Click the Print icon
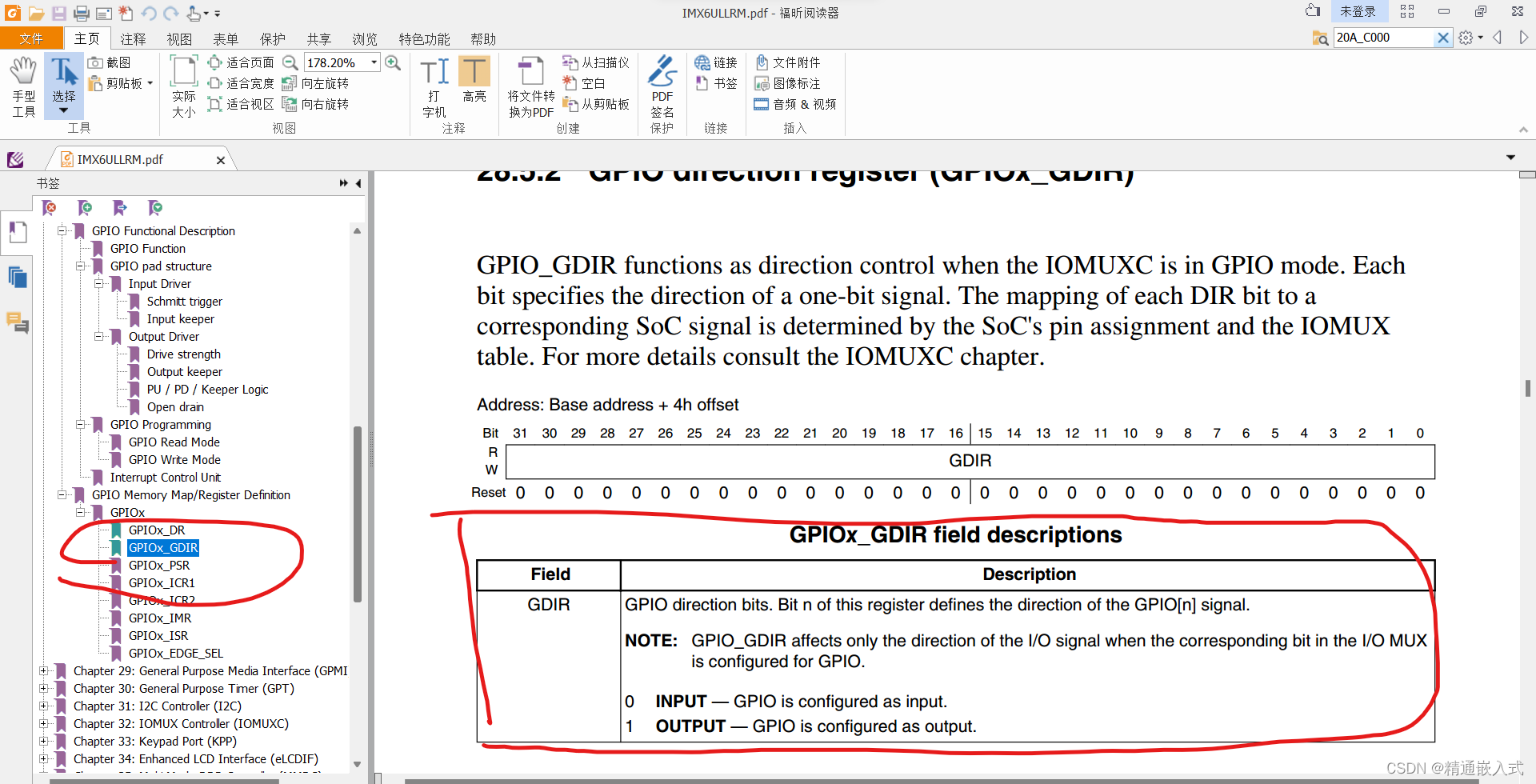 82,13
